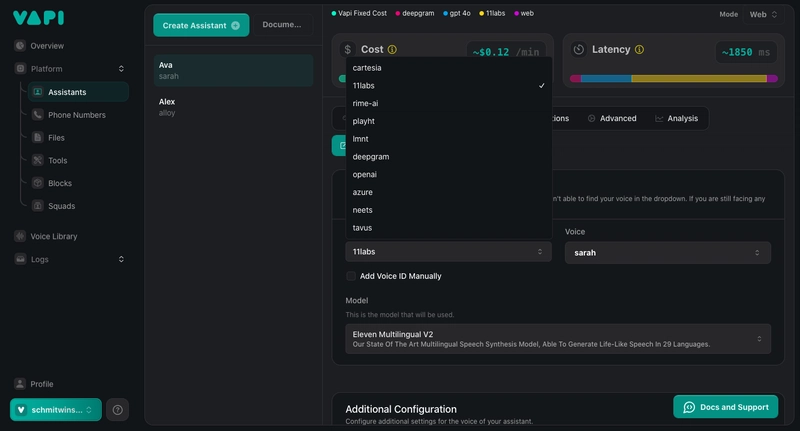800x431 pixels.
Task: Open the Mode selector set to Web
Action: tap(763, 14)
